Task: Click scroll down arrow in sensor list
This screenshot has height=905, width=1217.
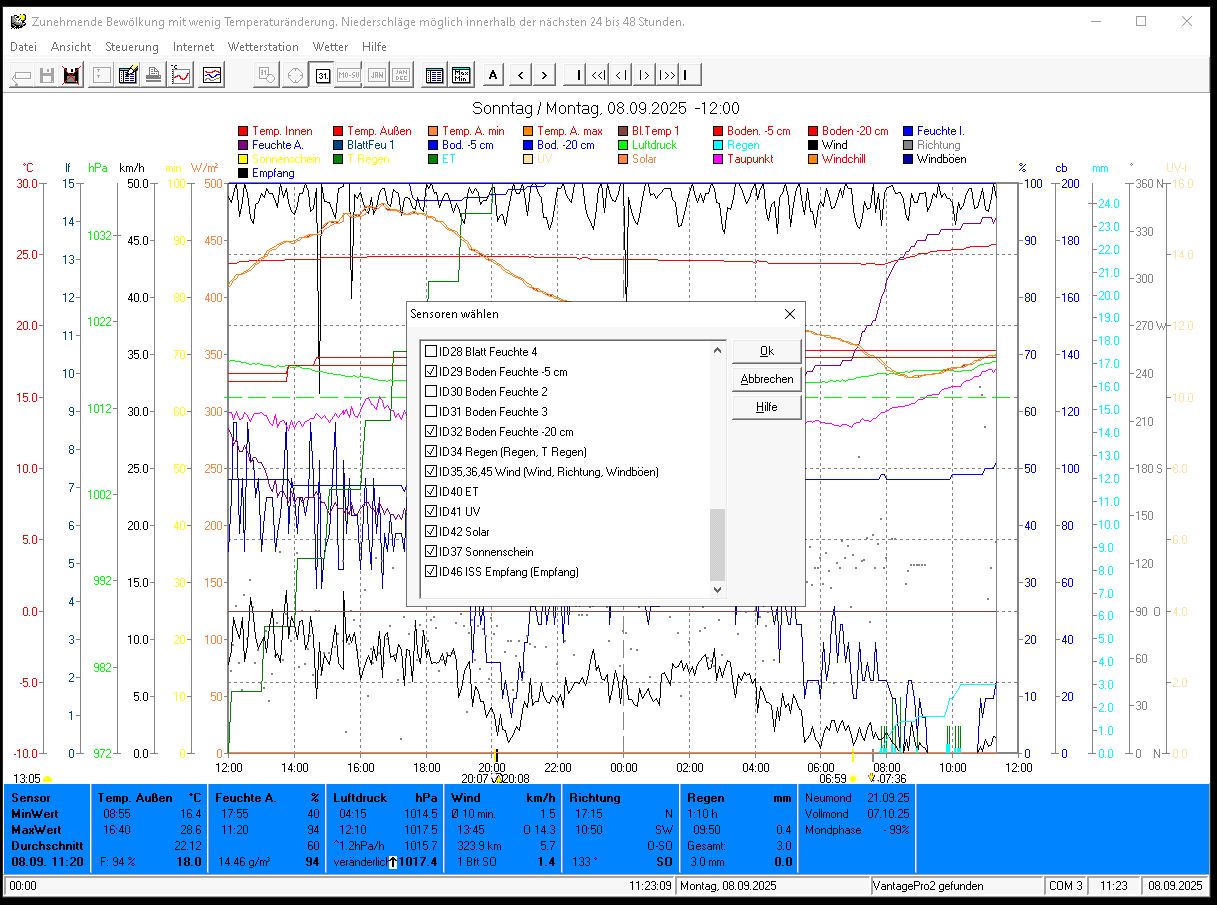Action: tap(717, 590)
